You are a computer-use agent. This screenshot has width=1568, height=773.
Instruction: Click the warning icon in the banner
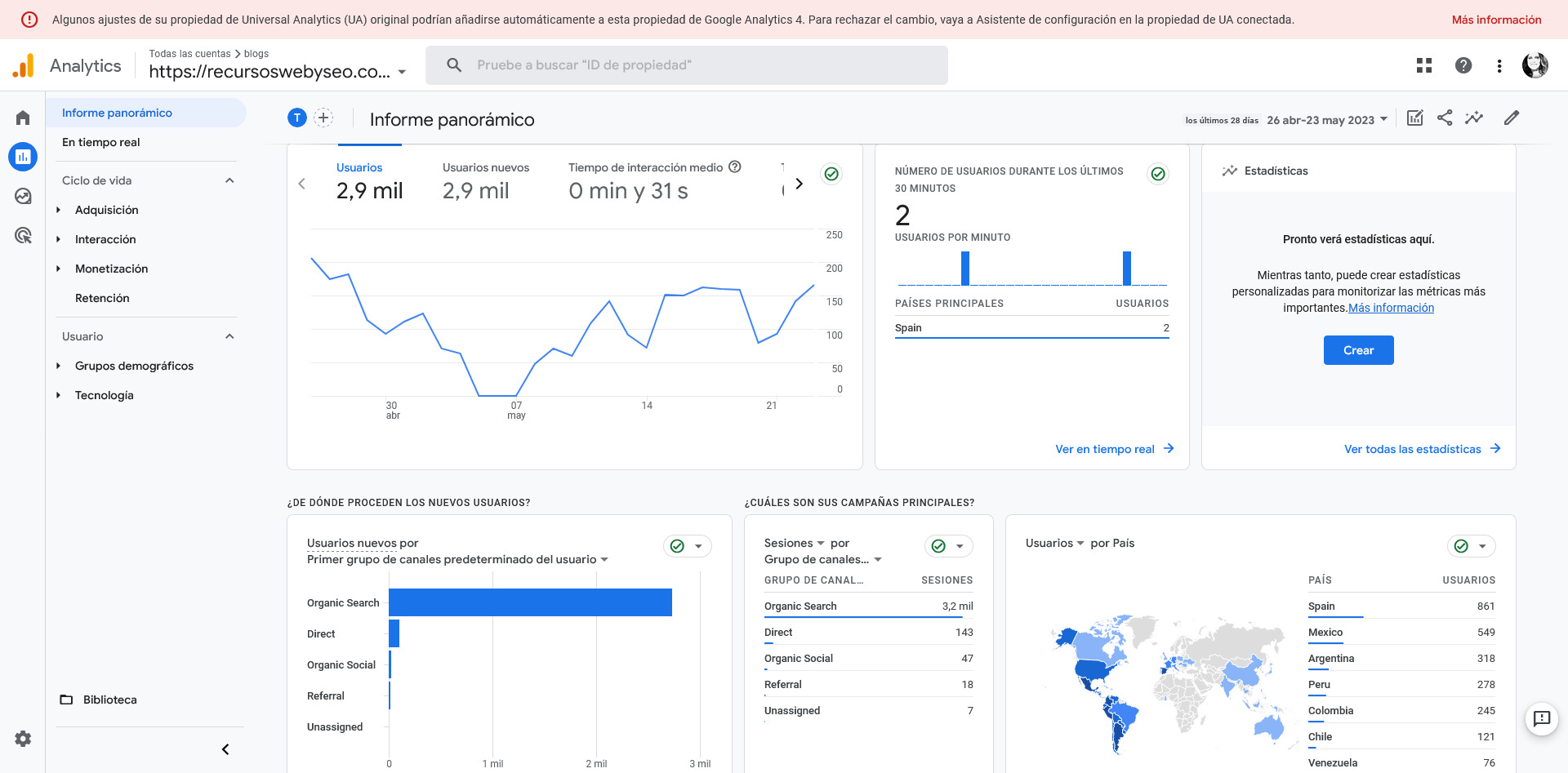point(29,20)
